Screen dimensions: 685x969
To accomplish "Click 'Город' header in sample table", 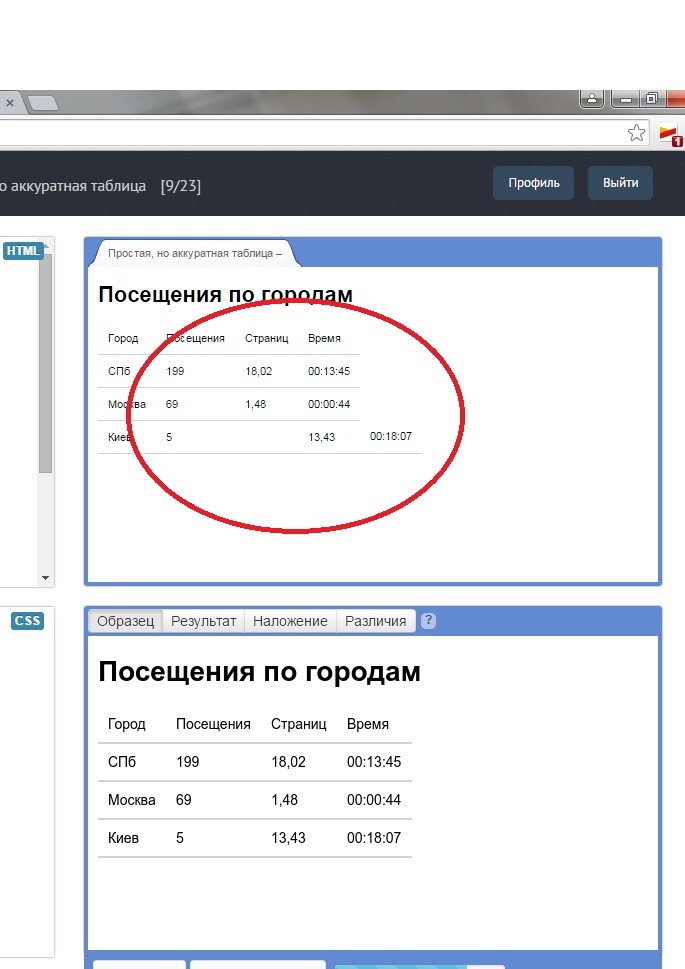I will click(x=127, y=724).
